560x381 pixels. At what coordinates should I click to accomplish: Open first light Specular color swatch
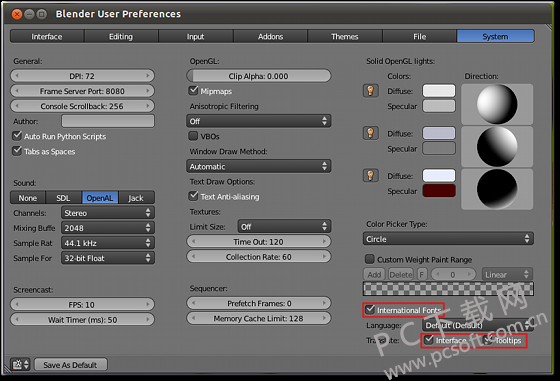click(x=439, y=106)
